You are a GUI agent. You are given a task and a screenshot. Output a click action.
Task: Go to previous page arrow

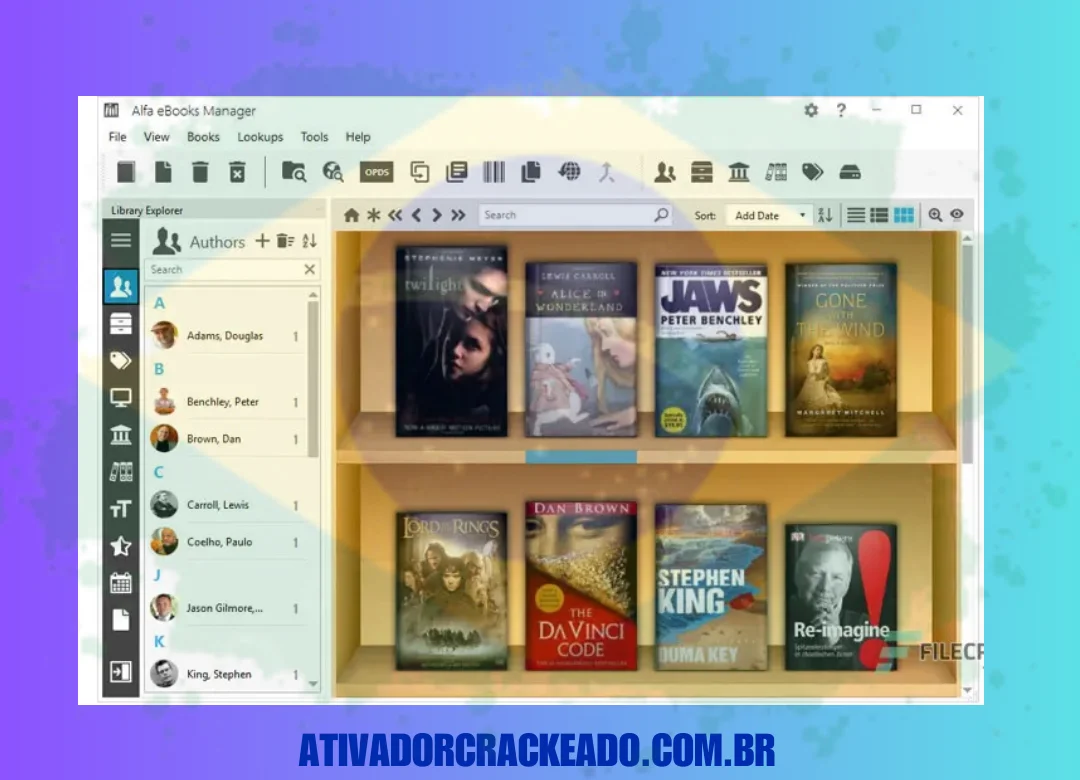416,215
